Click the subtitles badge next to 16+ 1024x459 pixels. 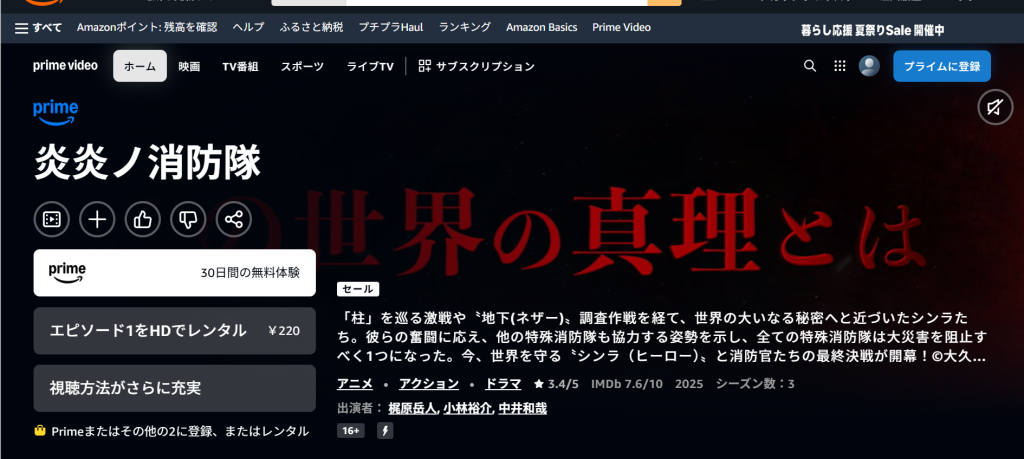(x=385, y=431)
